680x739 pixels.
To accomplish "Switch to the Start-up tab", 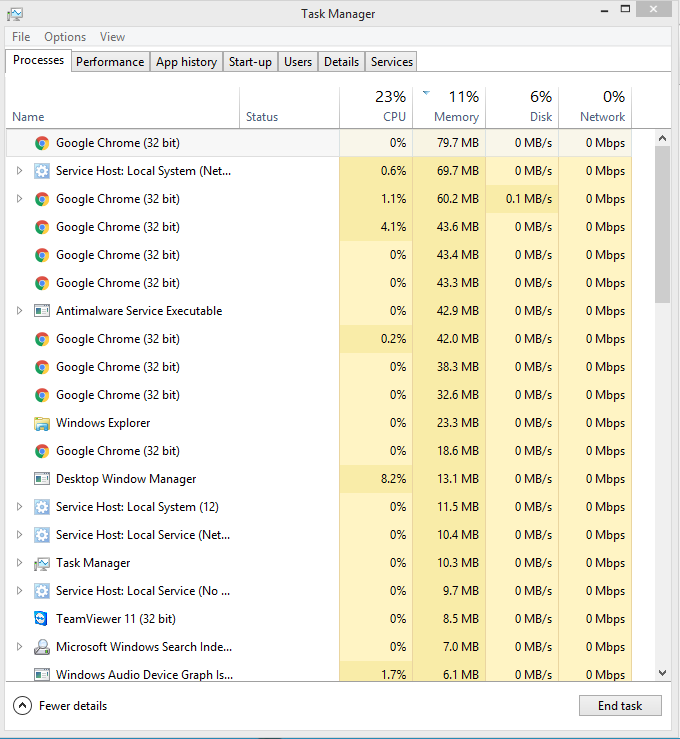I will (250, 62).
